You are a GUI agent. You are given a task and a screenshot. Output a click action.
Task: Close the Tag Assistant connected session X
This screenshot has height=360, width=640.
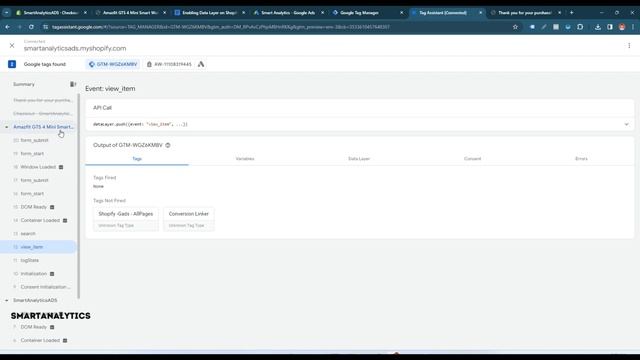coord(12,46)
